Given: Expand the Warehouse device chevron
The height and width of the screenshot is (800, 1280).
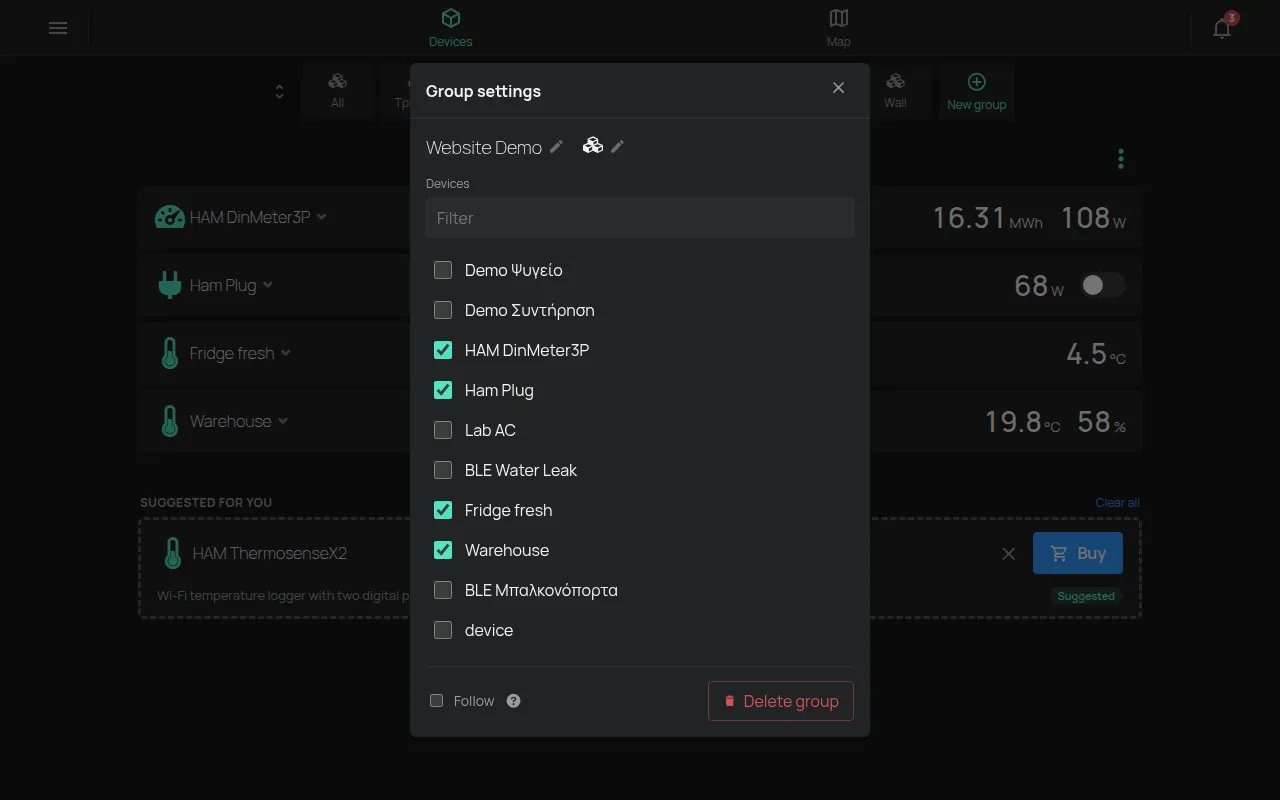Looking at the screenshot, I should (x=283, y=421).
